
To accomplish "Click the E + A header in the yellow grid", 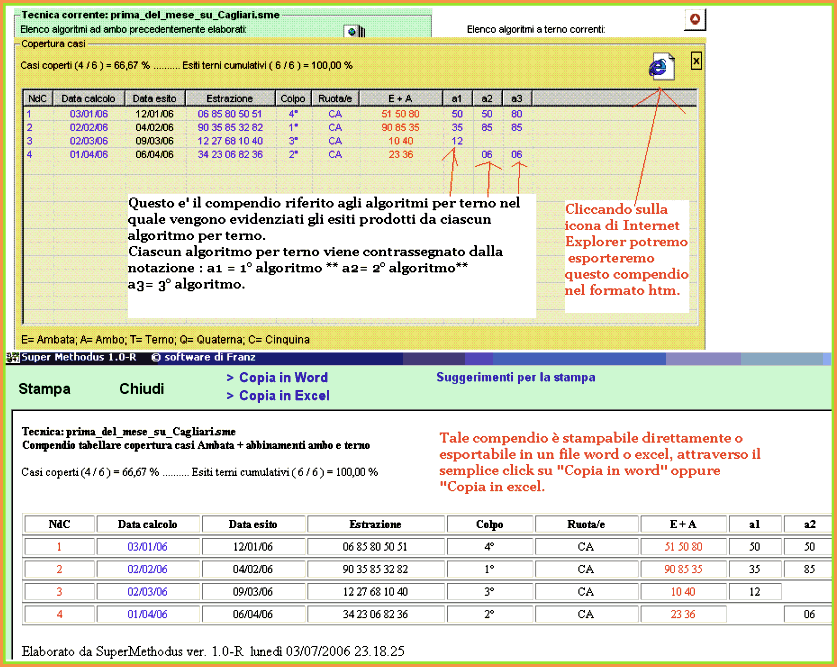I will coord(400,98).
